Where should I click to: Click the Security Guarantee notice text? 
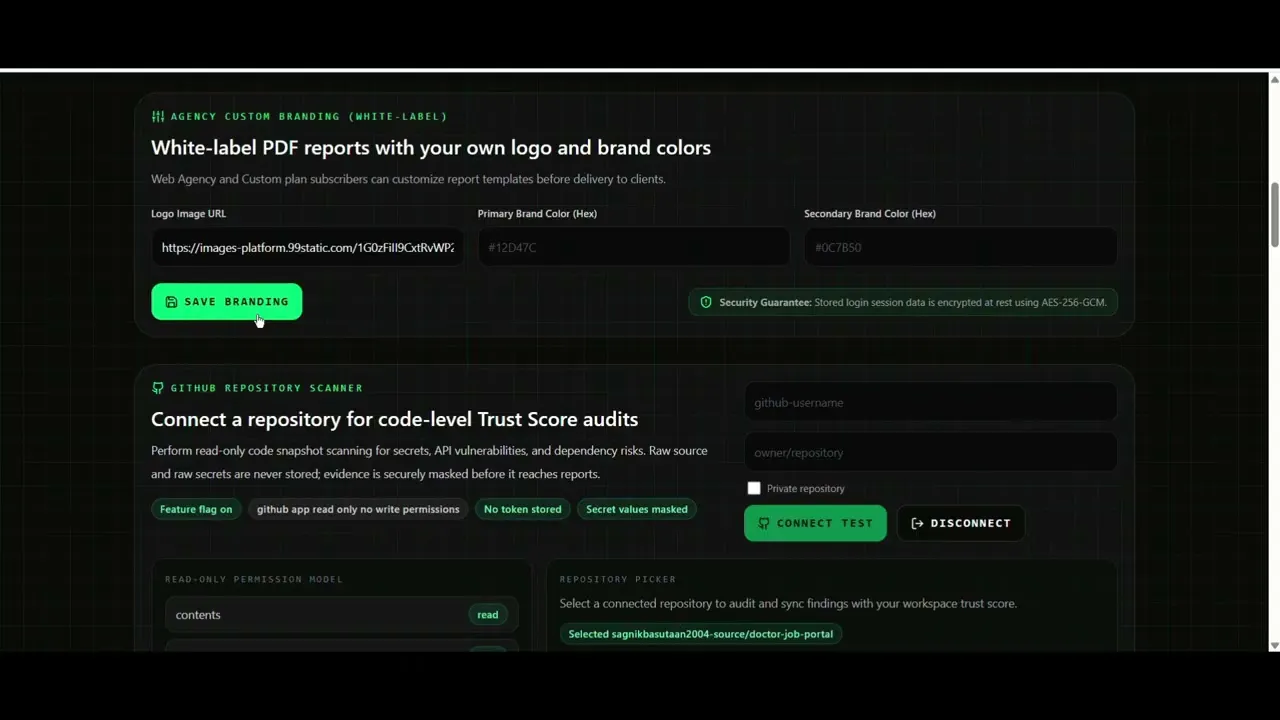coord(913,302)
